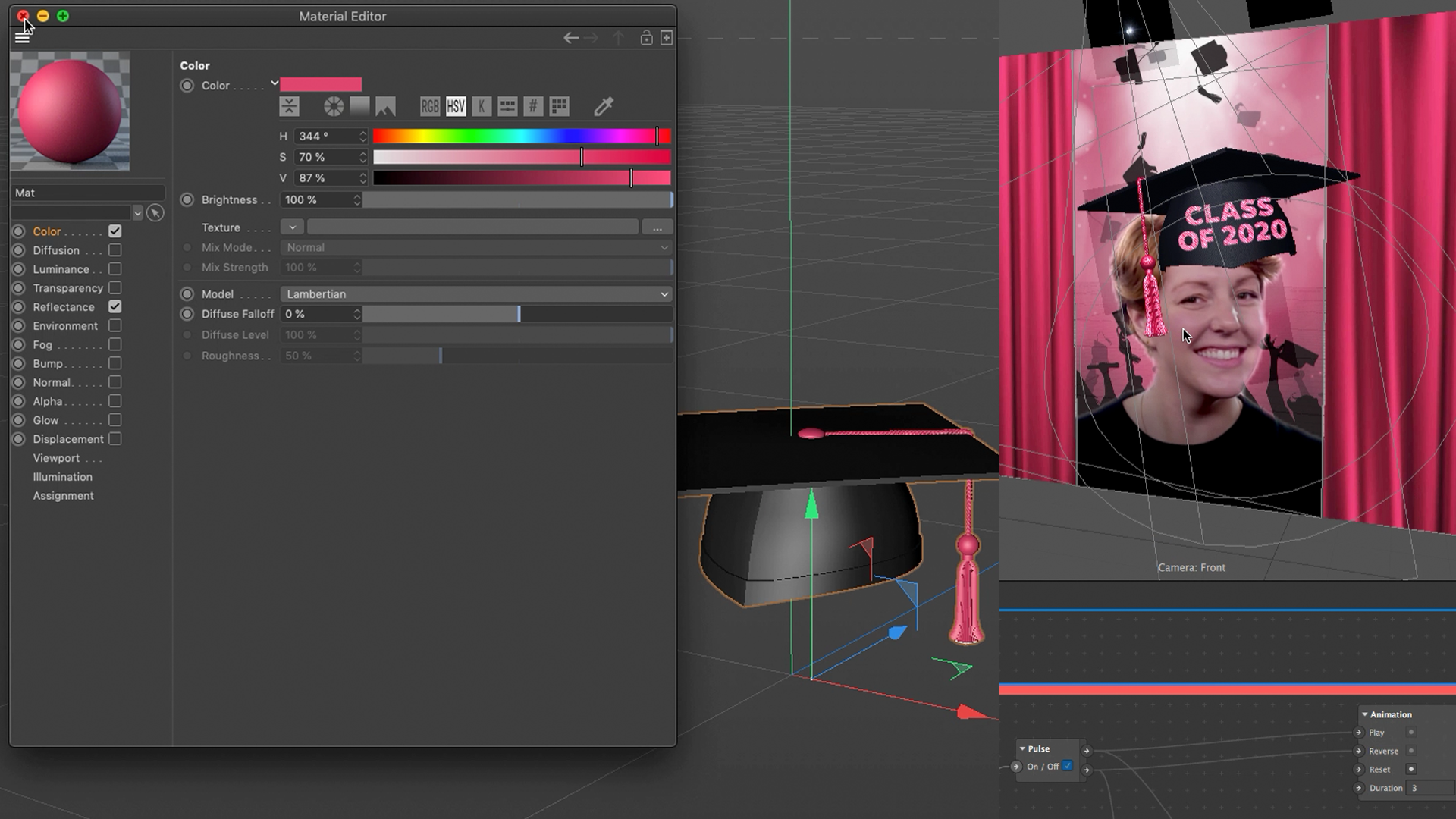Click the material name field Mat

87,193
